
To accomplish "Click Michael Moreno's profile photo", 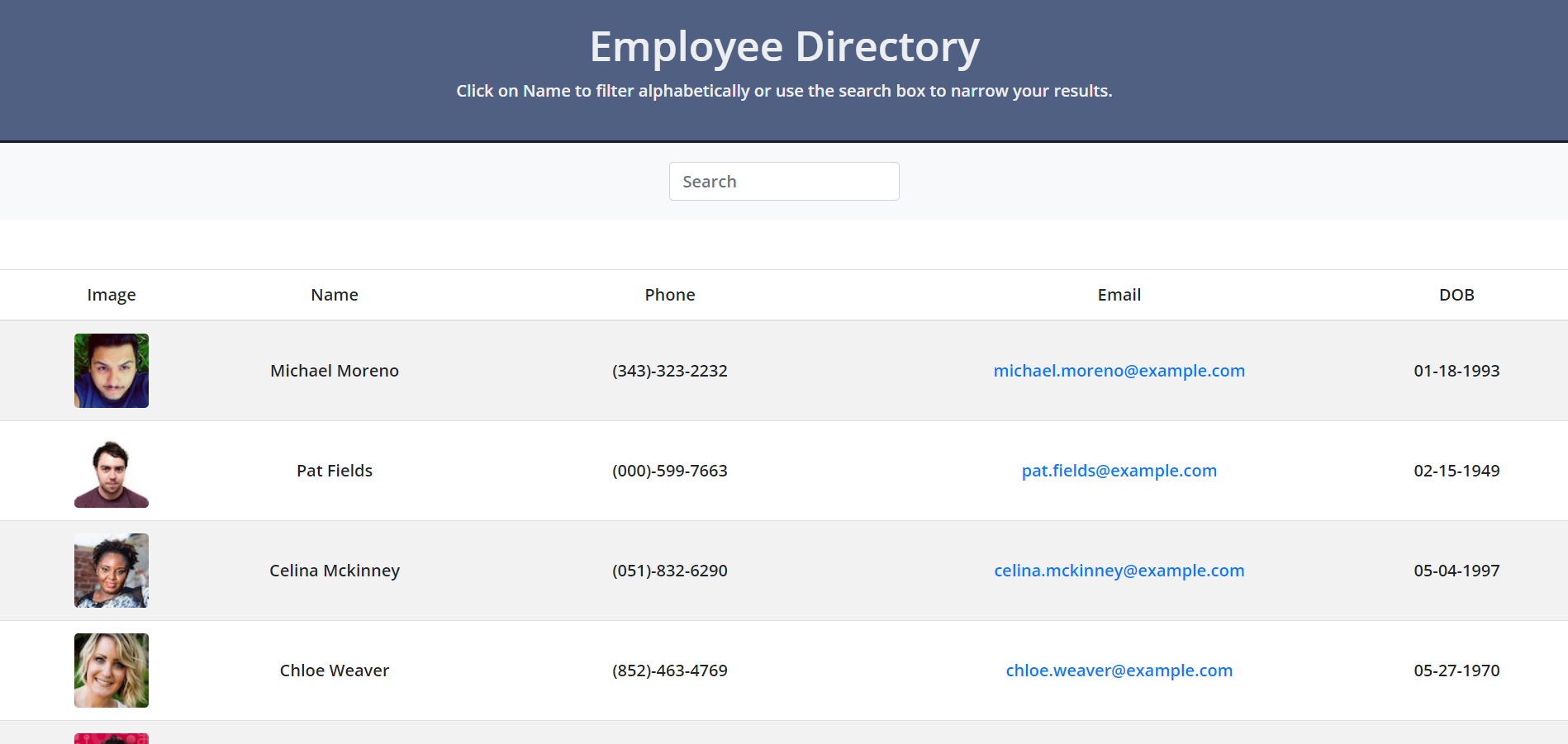I will (111, 370).
